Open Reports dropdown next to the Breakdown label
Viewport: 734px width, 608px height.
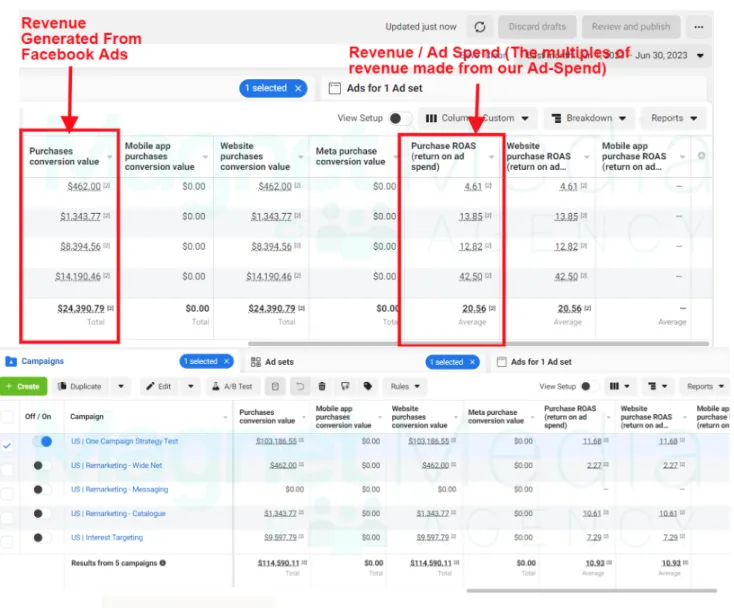[x=674, y=118]
